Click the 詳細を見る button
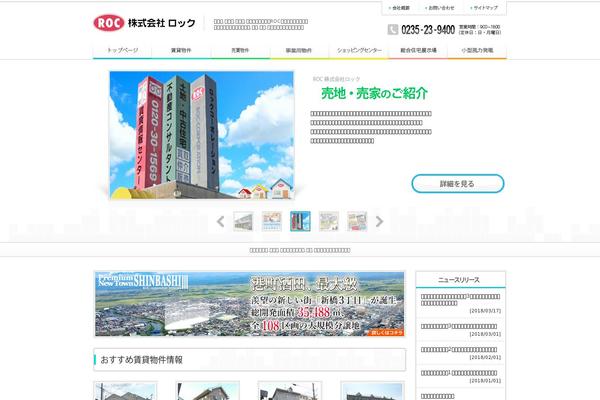Viewport: 600px width, 400px height. pos(458,184)
